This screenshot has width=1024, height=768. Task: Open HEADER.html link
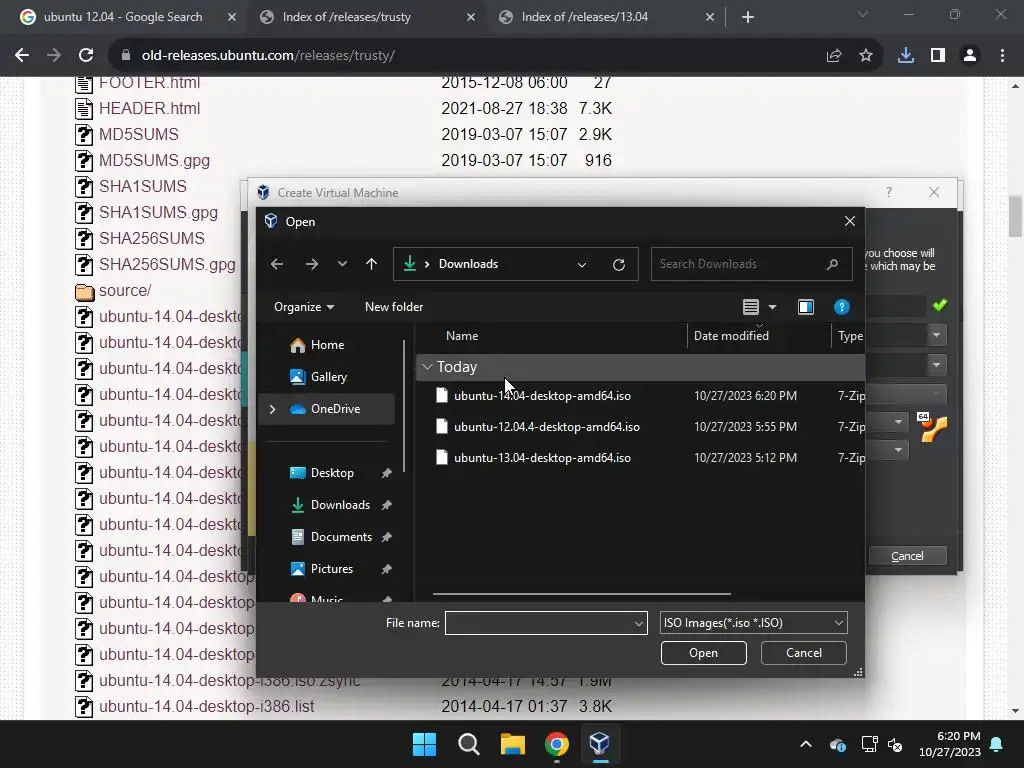tap(150, 108)
